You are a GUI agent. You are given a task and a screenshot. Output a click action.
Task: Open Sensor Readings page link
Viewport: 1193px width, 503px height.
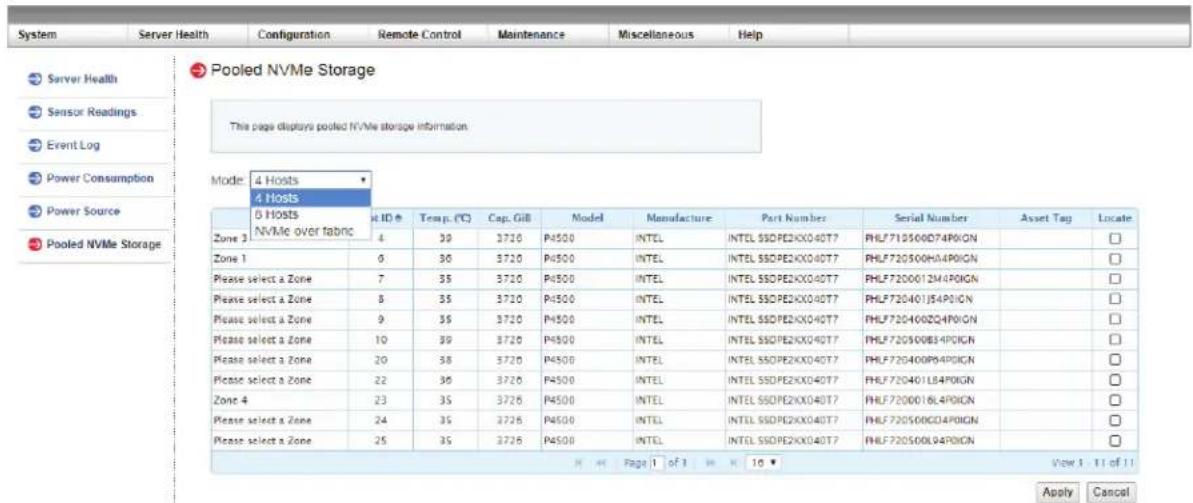(x=91, y=113)
